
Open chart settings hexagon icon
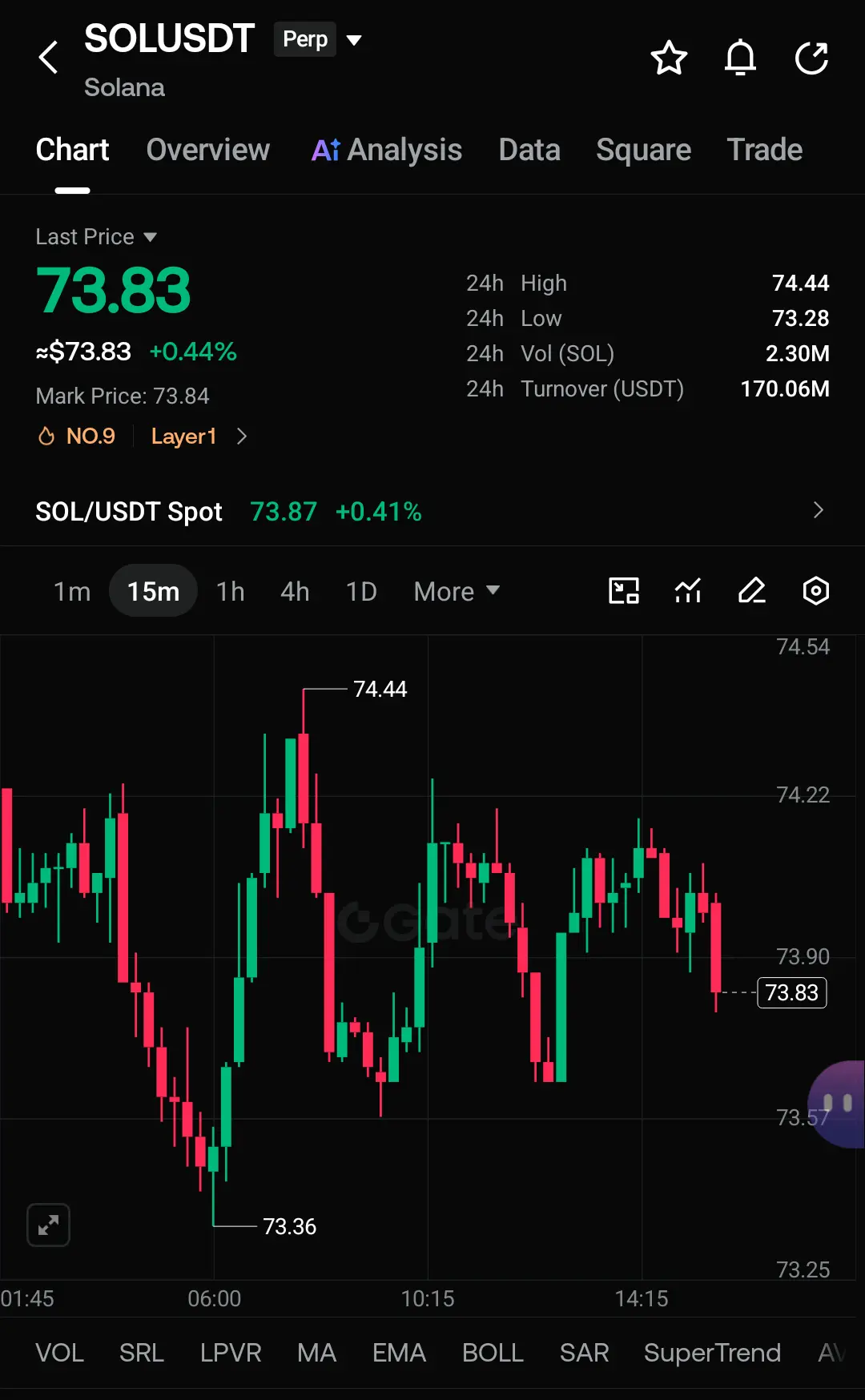tap(816, 591)
